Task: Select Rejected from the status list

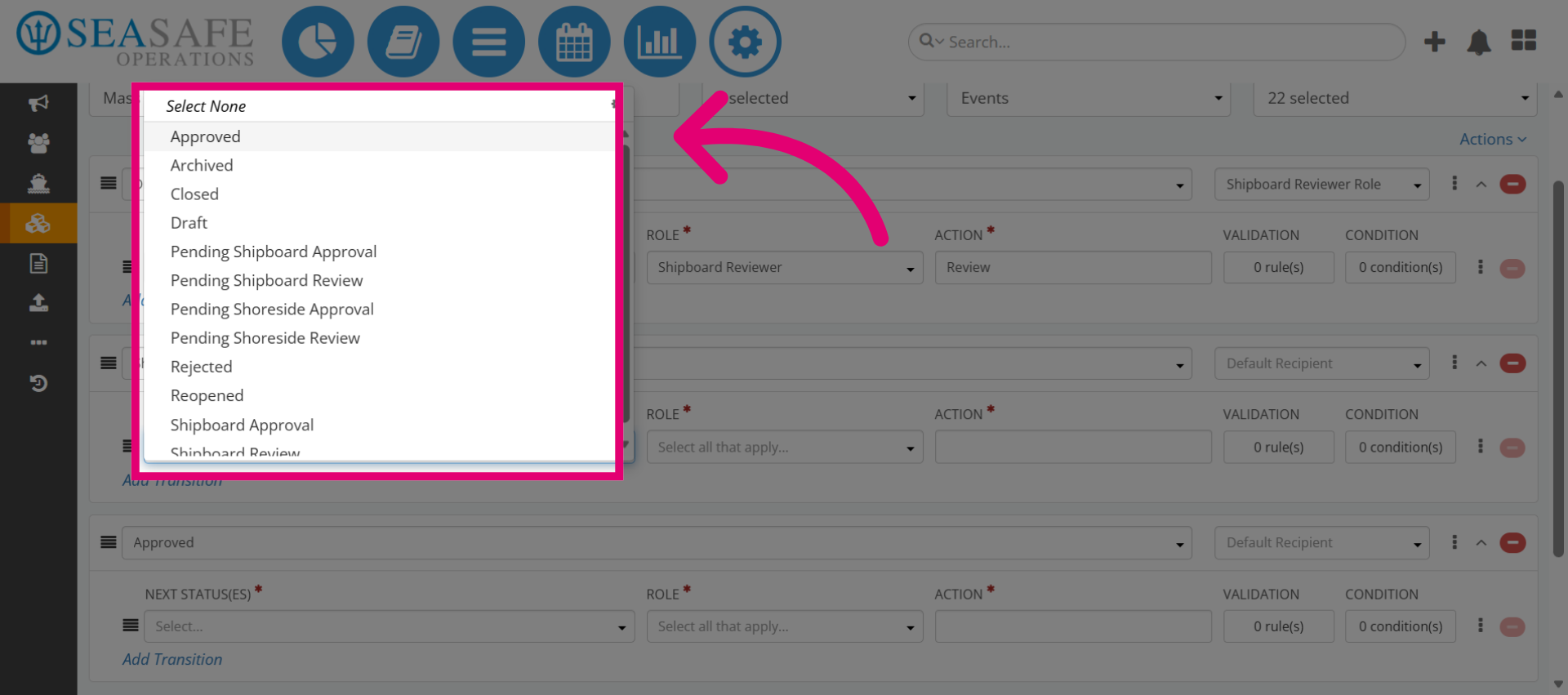Action: pos(379,367)
